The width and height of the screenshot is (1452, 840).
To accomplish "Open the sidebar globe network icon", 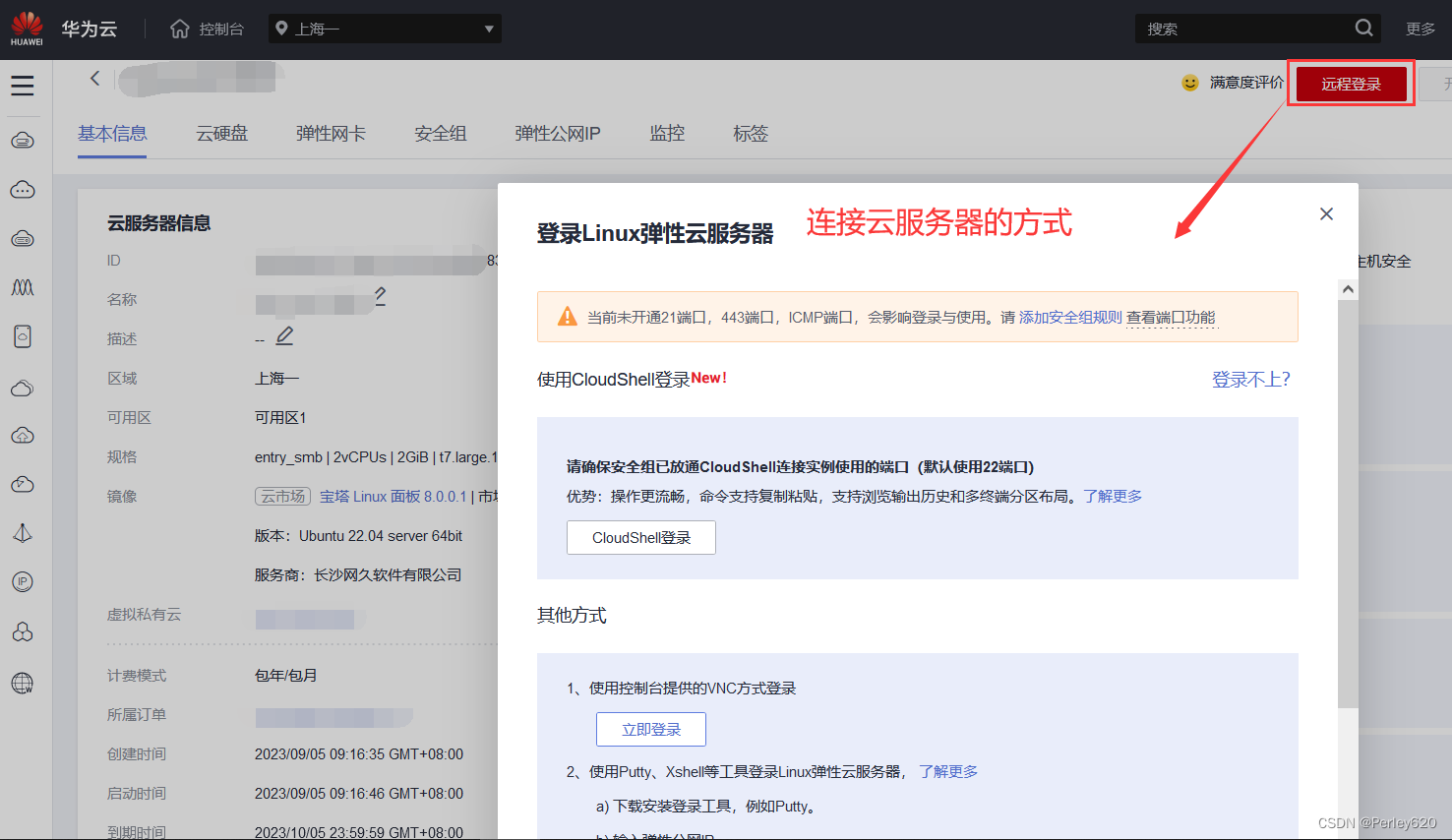I will pyautogui.click(x=23, y=683).
